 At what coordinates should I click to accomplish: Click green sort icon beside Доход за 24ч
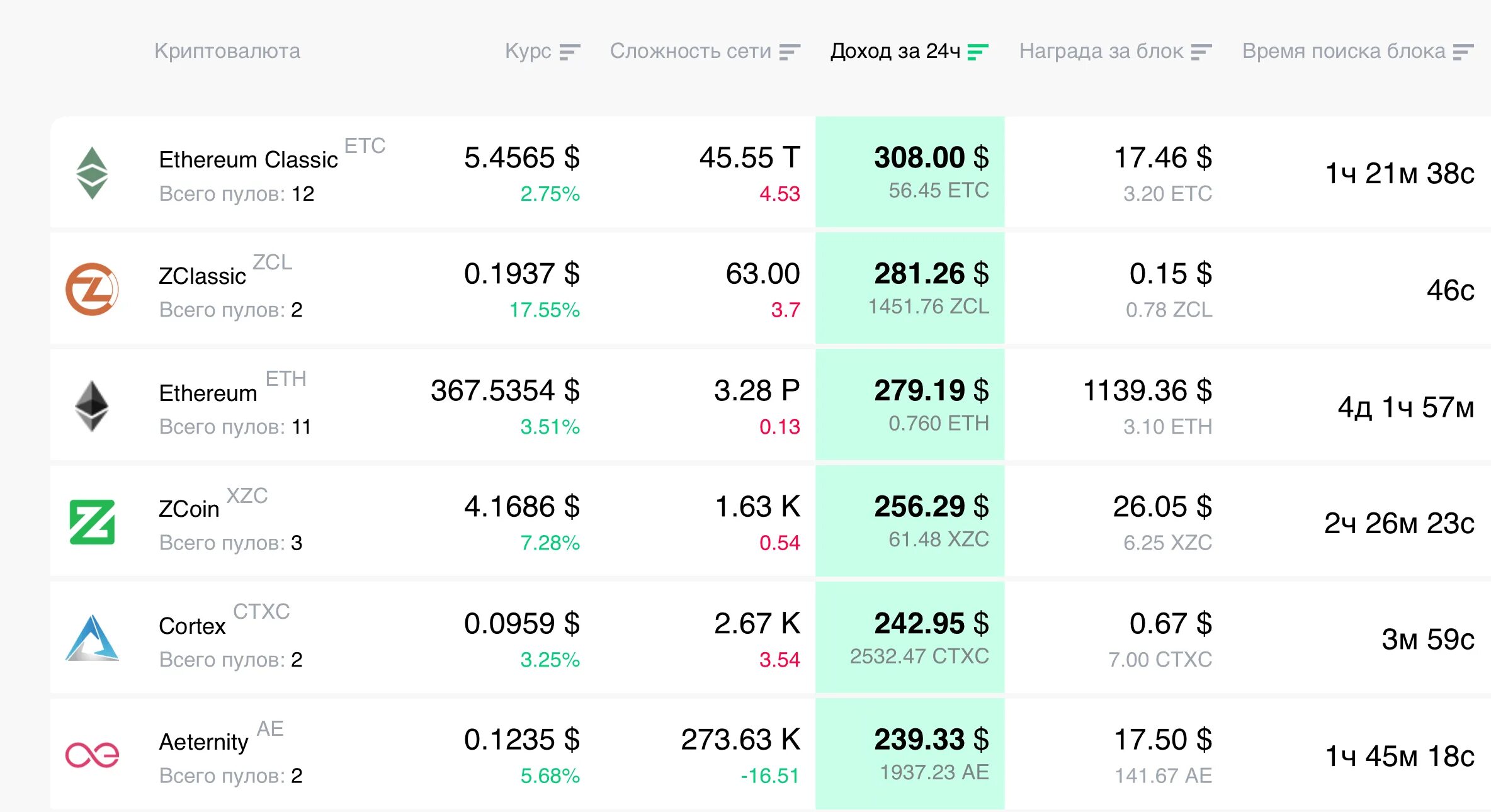point(977,52)
